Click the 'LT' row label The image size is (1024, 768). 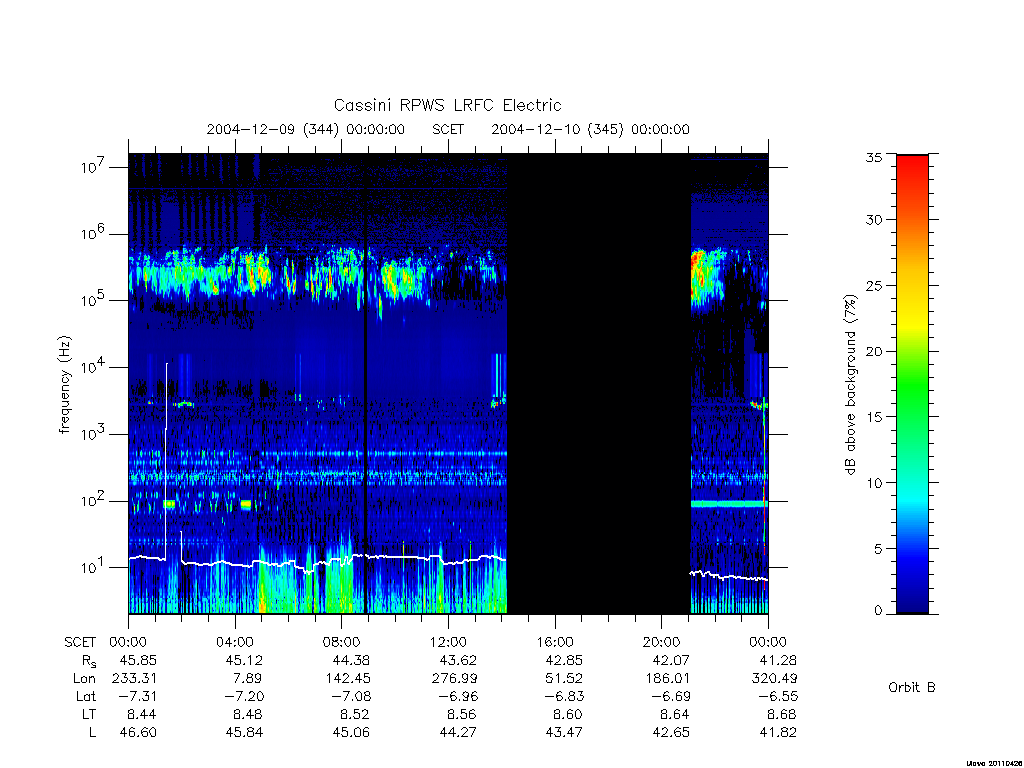coord(89,714)
